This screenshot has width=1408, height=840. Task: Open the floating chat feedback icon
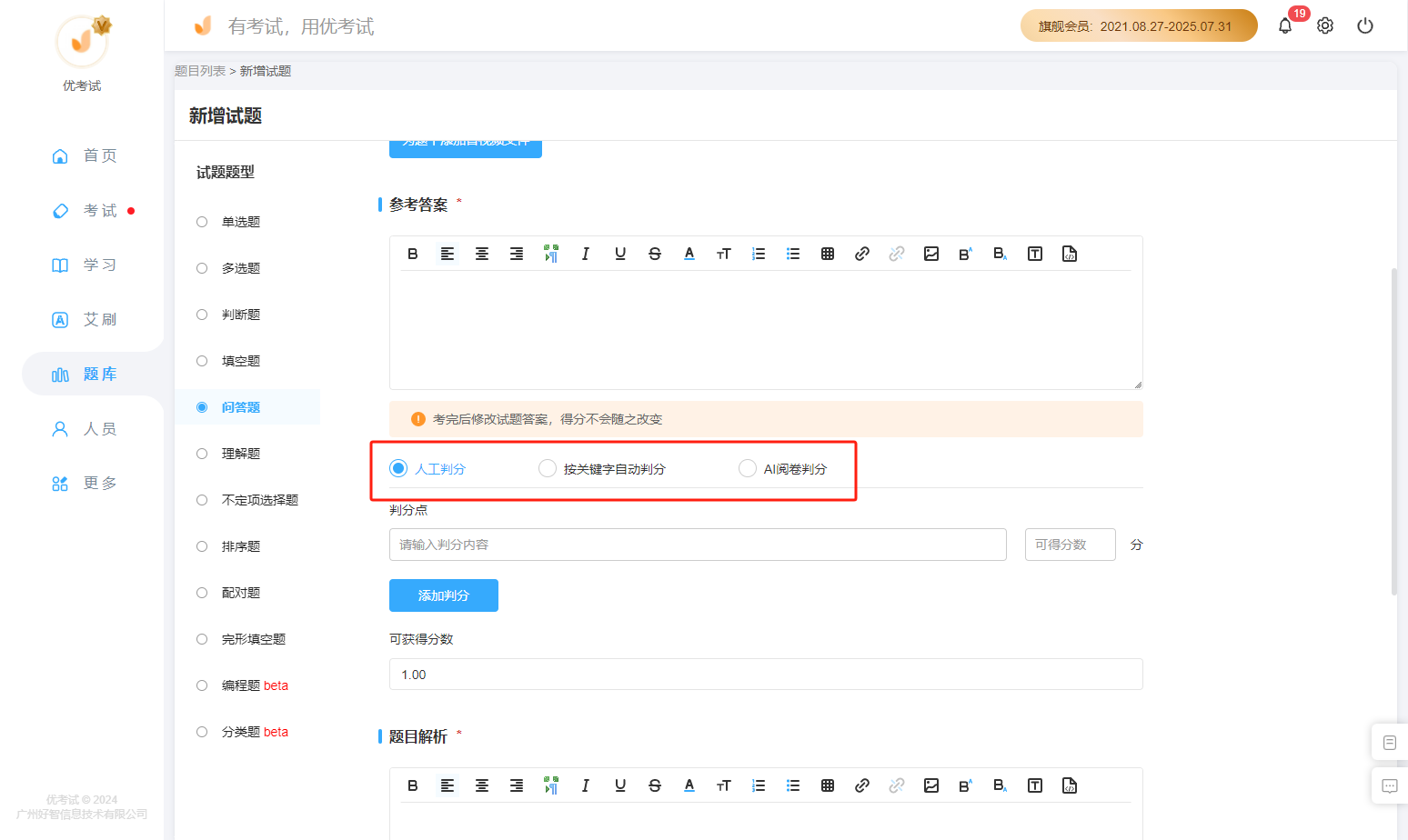1390,786
